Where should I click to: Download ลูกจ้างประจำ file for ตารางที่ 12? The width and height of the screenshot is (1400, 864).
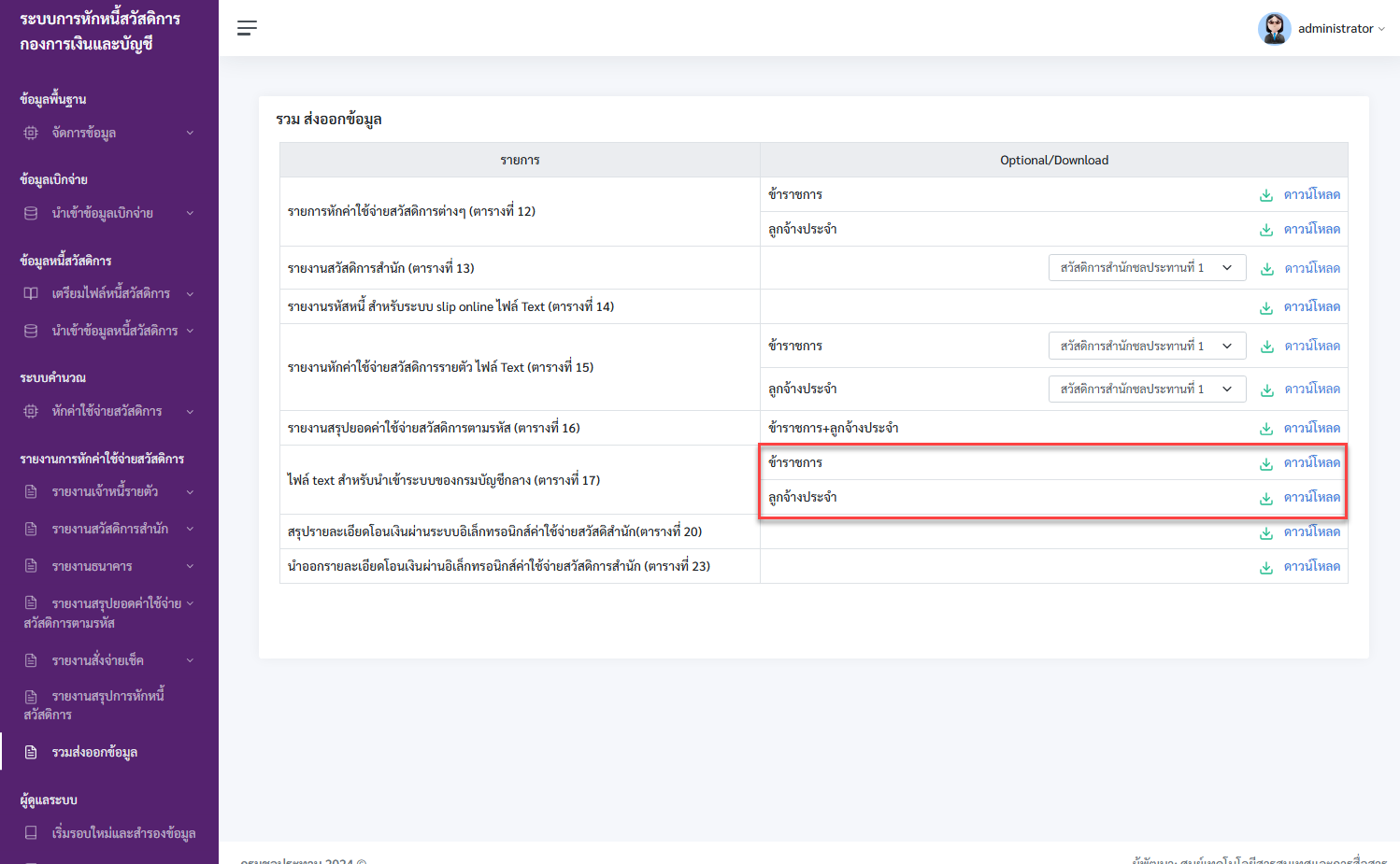(1300, 229)
